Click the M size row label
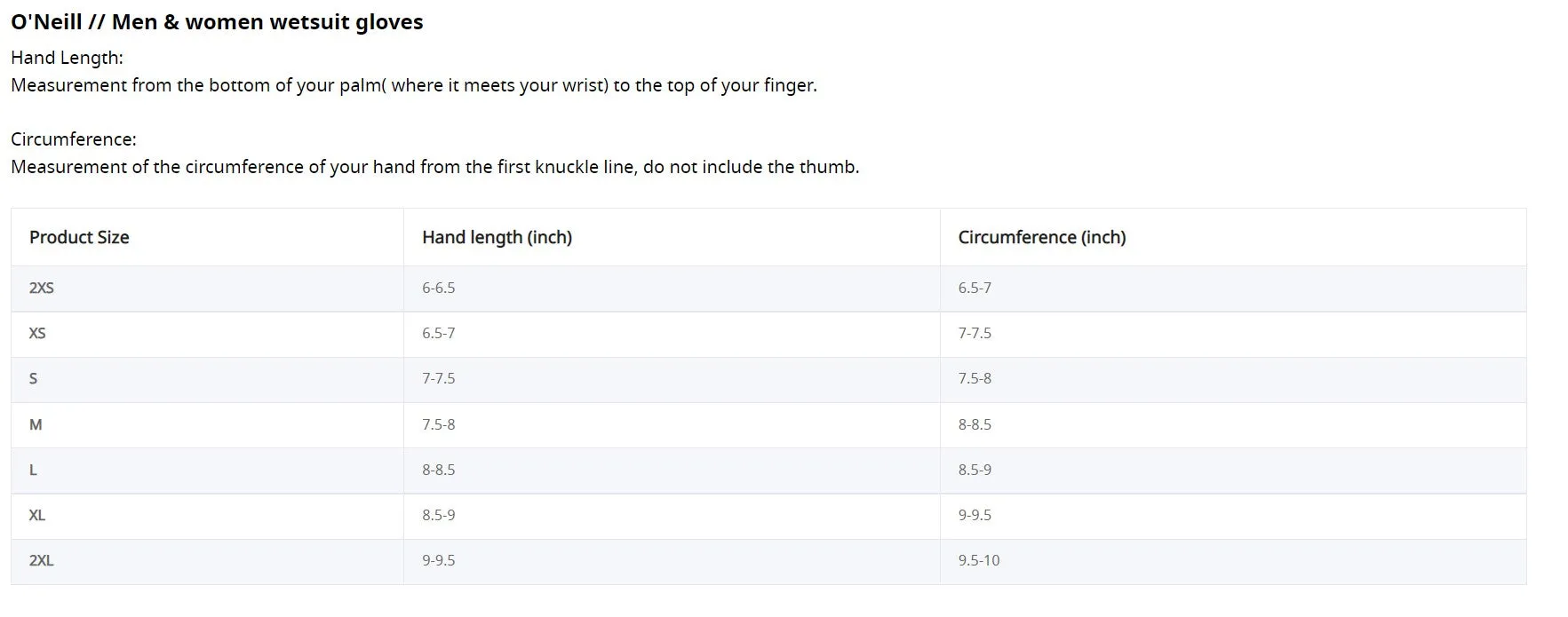 click(36, 424)
